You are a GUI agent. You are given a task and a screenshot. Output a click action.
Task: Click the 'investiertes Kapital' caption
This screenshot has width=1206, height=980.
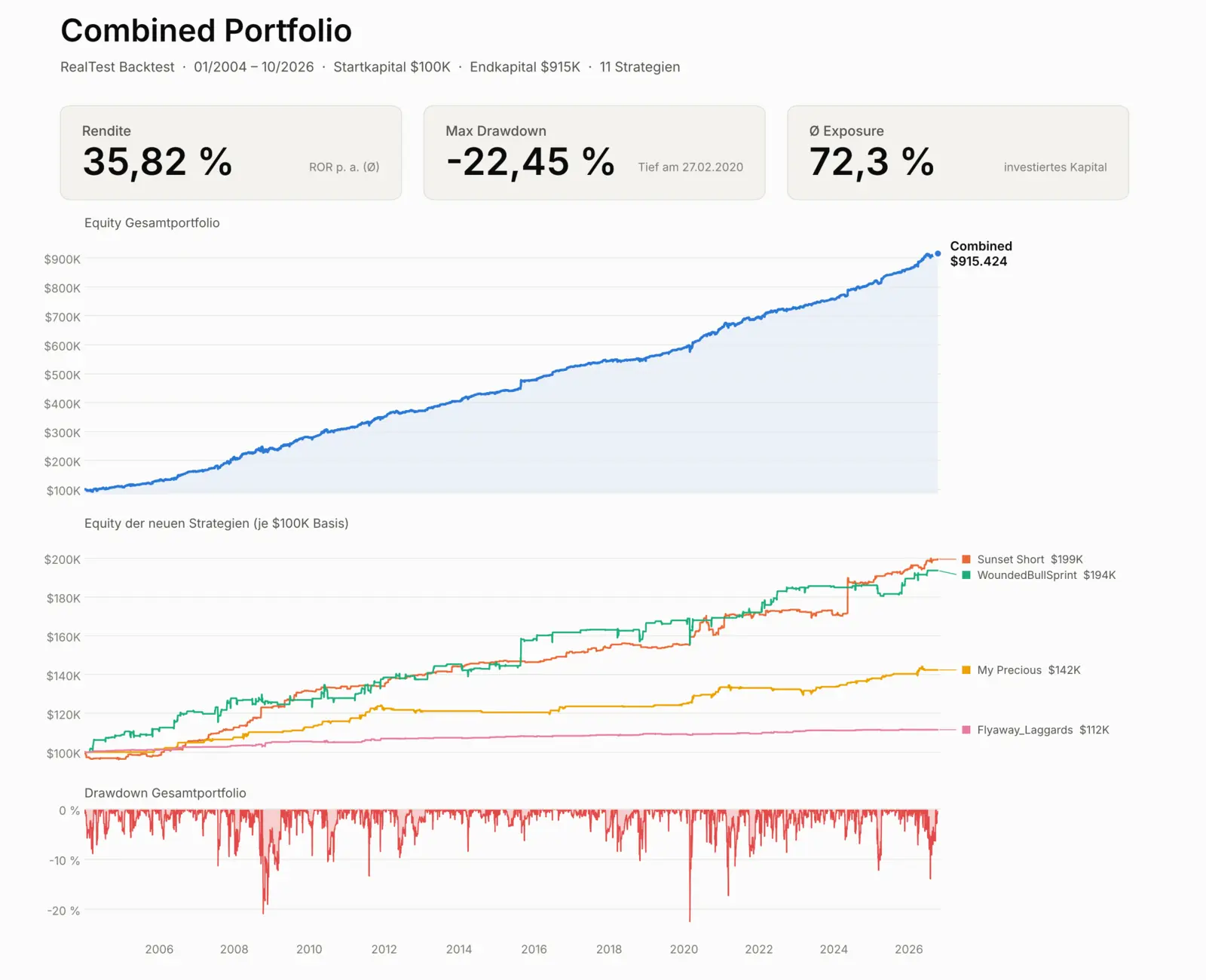pos(1055,167)
